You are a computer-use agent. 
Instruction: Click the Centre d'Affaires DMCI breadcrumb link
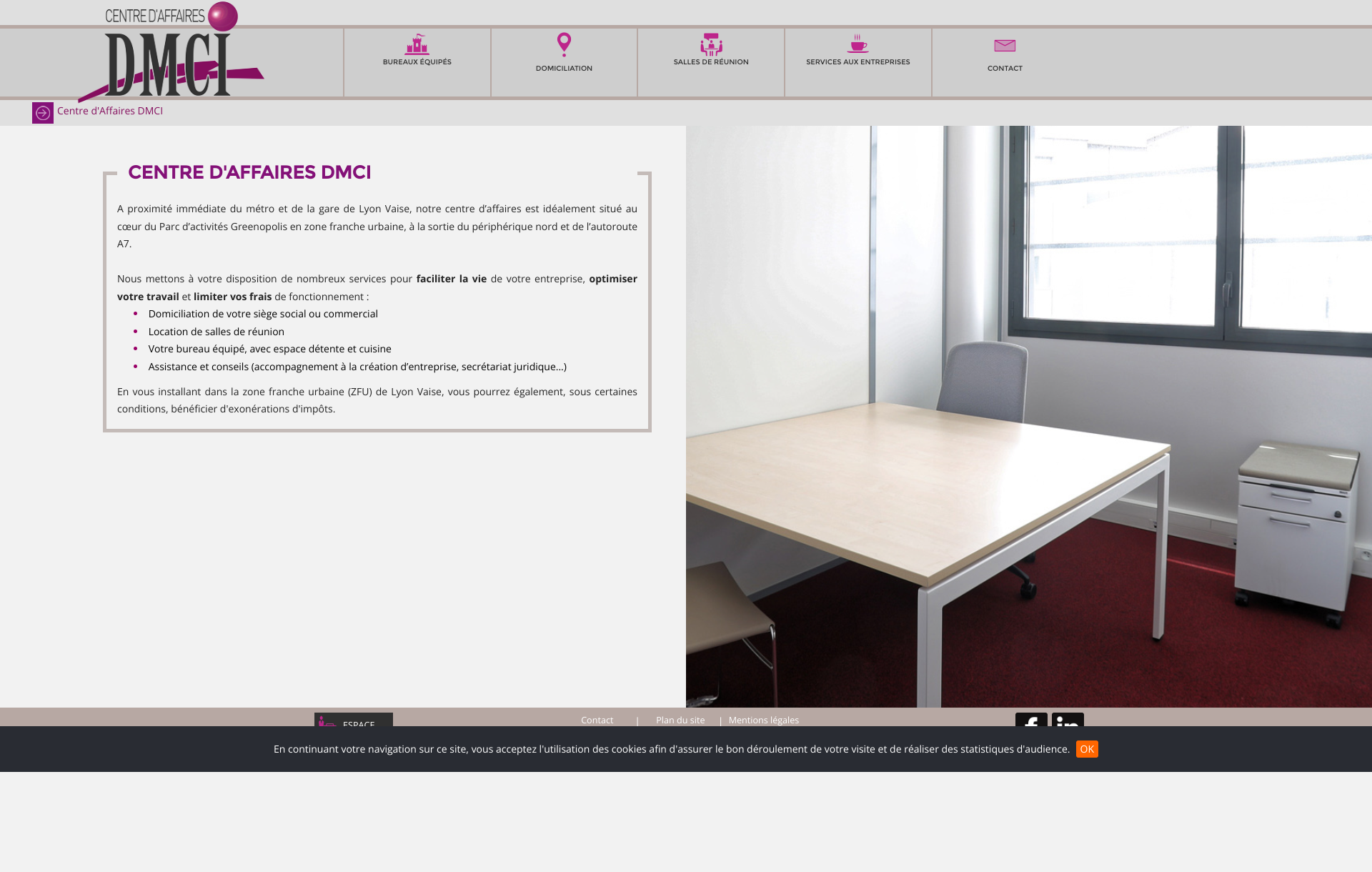click(110, 111)
